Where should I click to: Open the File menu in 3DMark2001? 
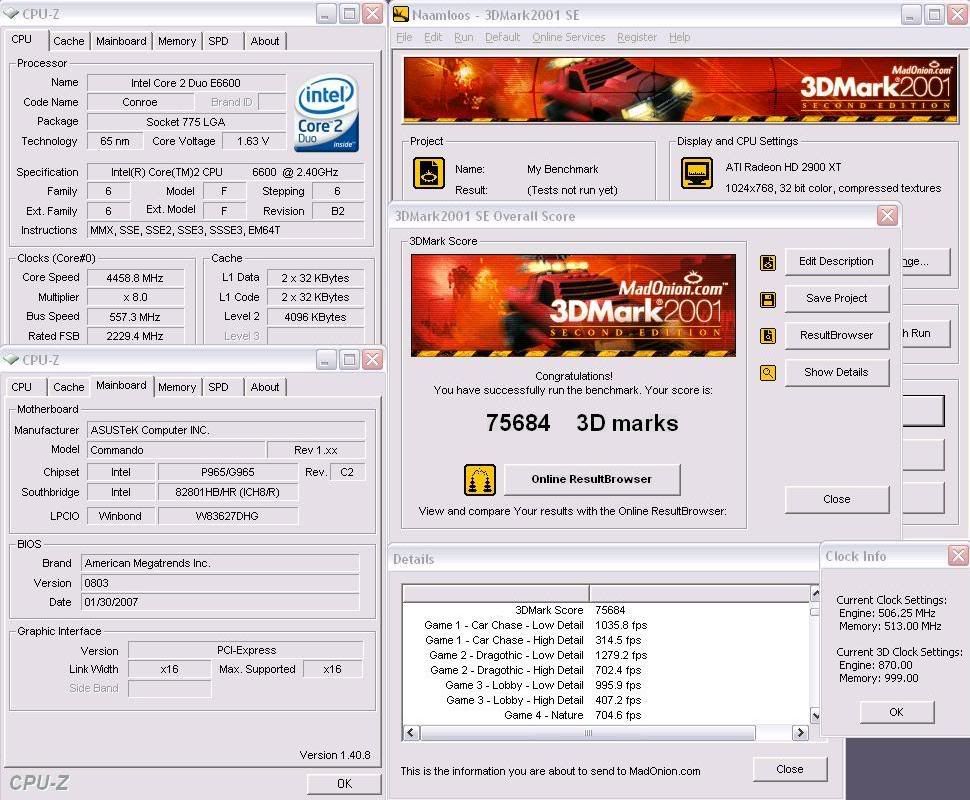click(x=404, y=37)
